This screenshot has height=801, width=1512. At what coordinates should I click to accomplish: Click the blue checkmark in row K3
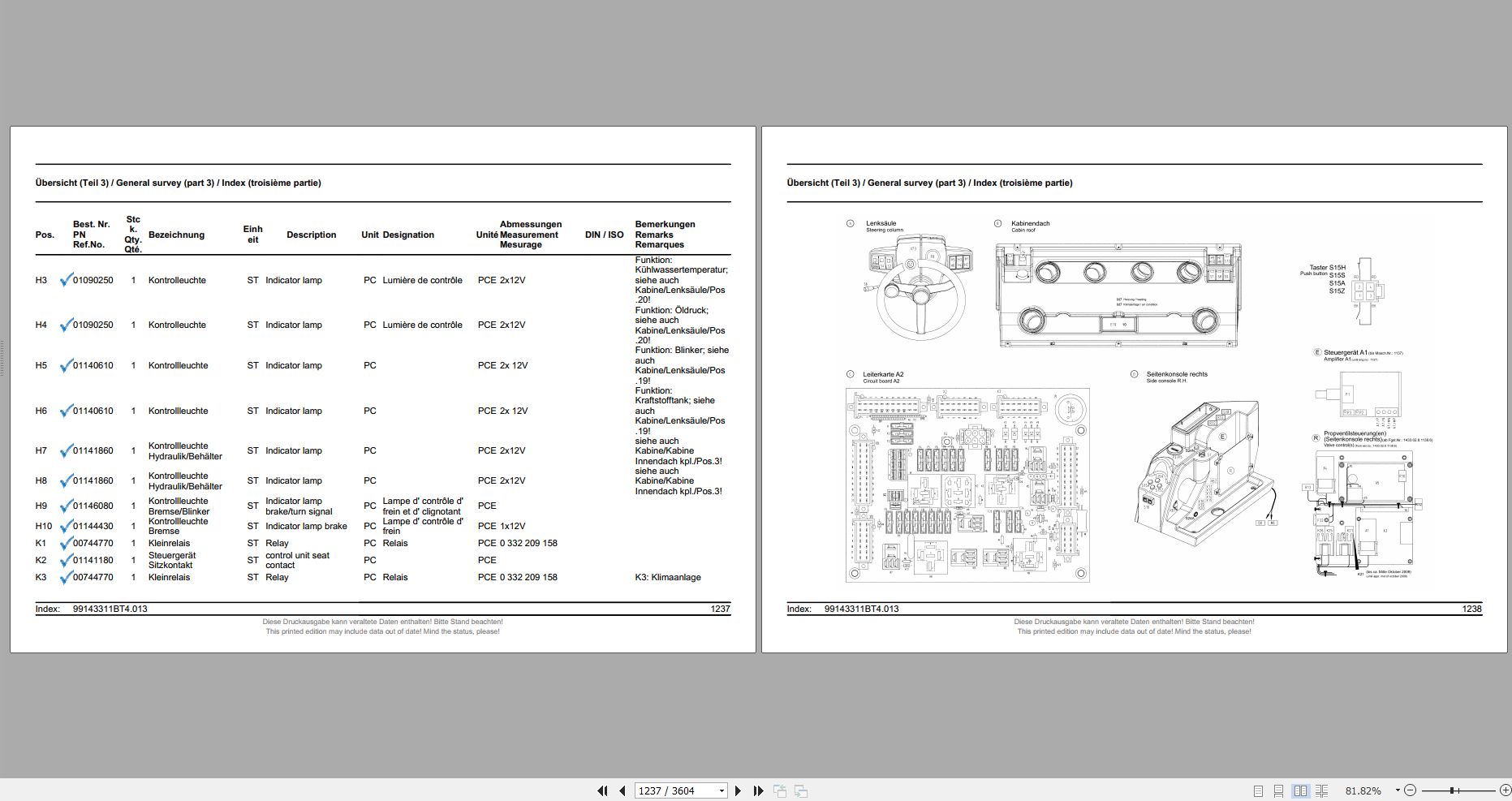(67, 576)
